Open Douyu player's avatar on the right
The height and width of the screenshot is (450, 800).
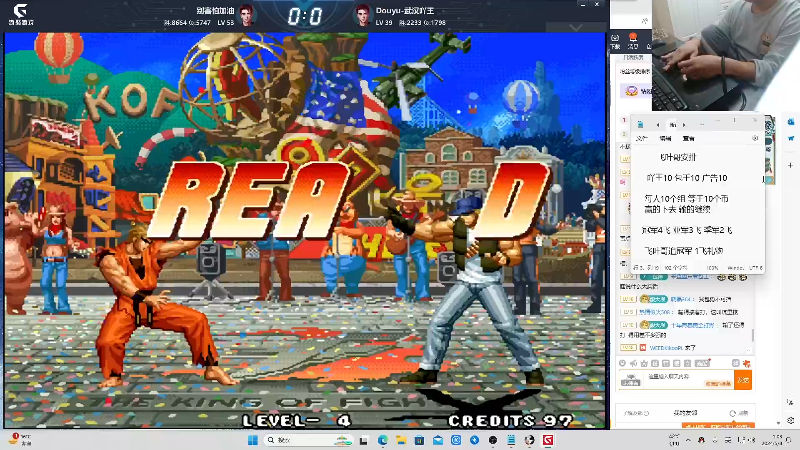click(x=362, y=15)
